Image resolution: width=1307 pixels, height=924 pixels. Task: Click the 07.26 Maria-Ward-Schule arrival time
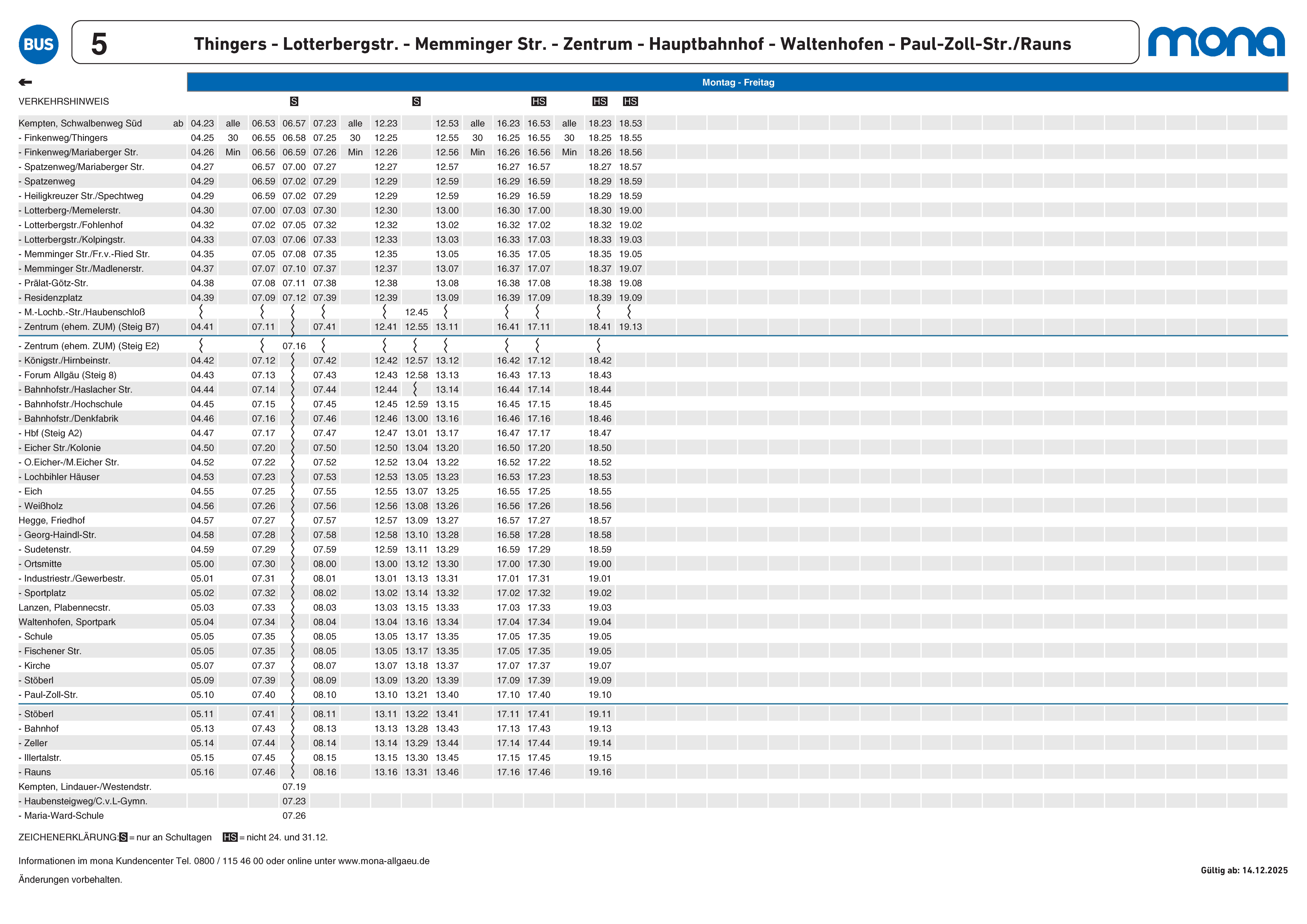(x=294, y=815)
